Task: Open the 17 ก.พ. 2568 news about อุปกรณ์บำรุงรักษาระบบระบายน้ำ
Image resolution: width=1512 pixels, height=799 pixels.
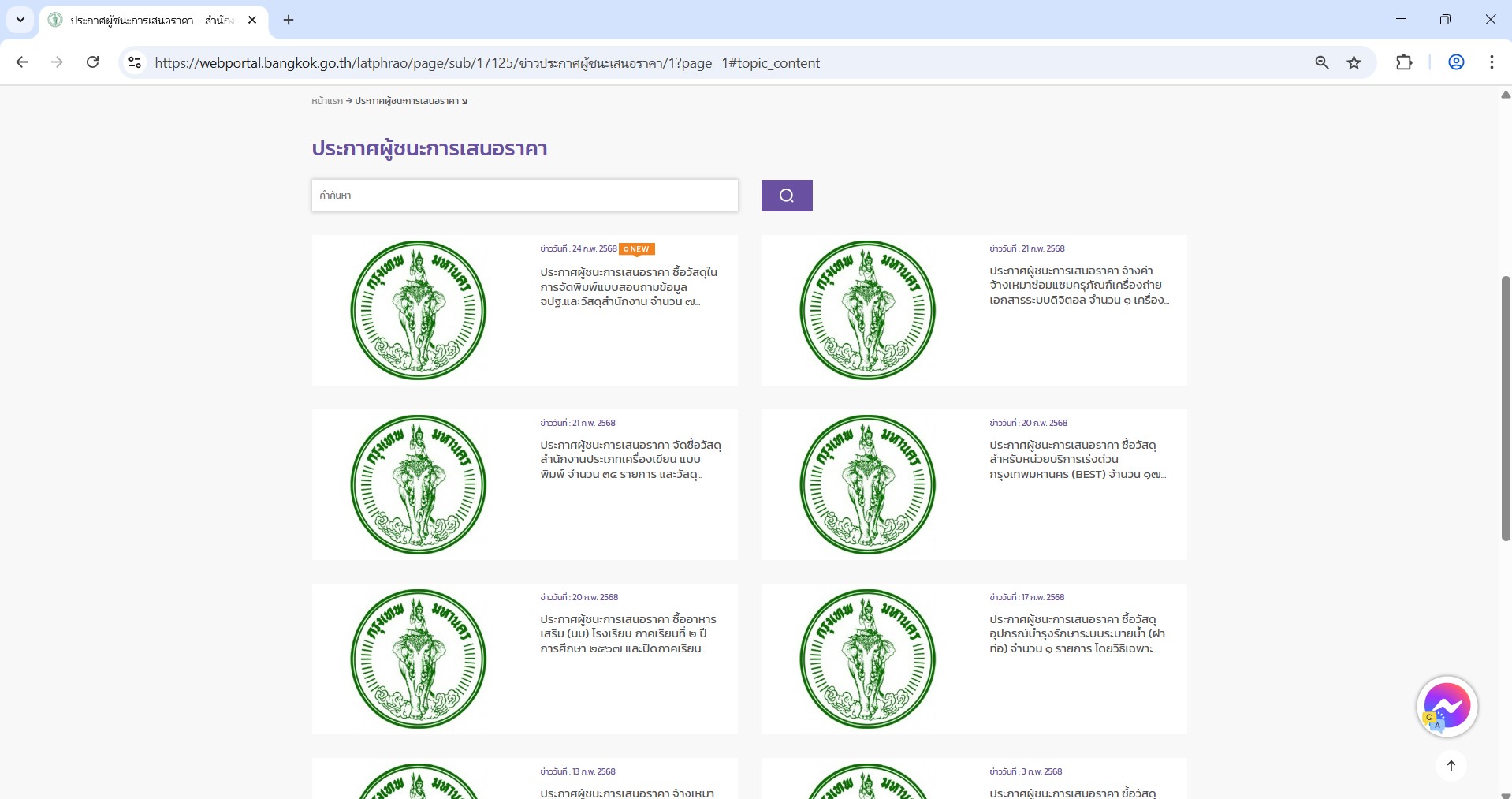Action: [1077, 633]
